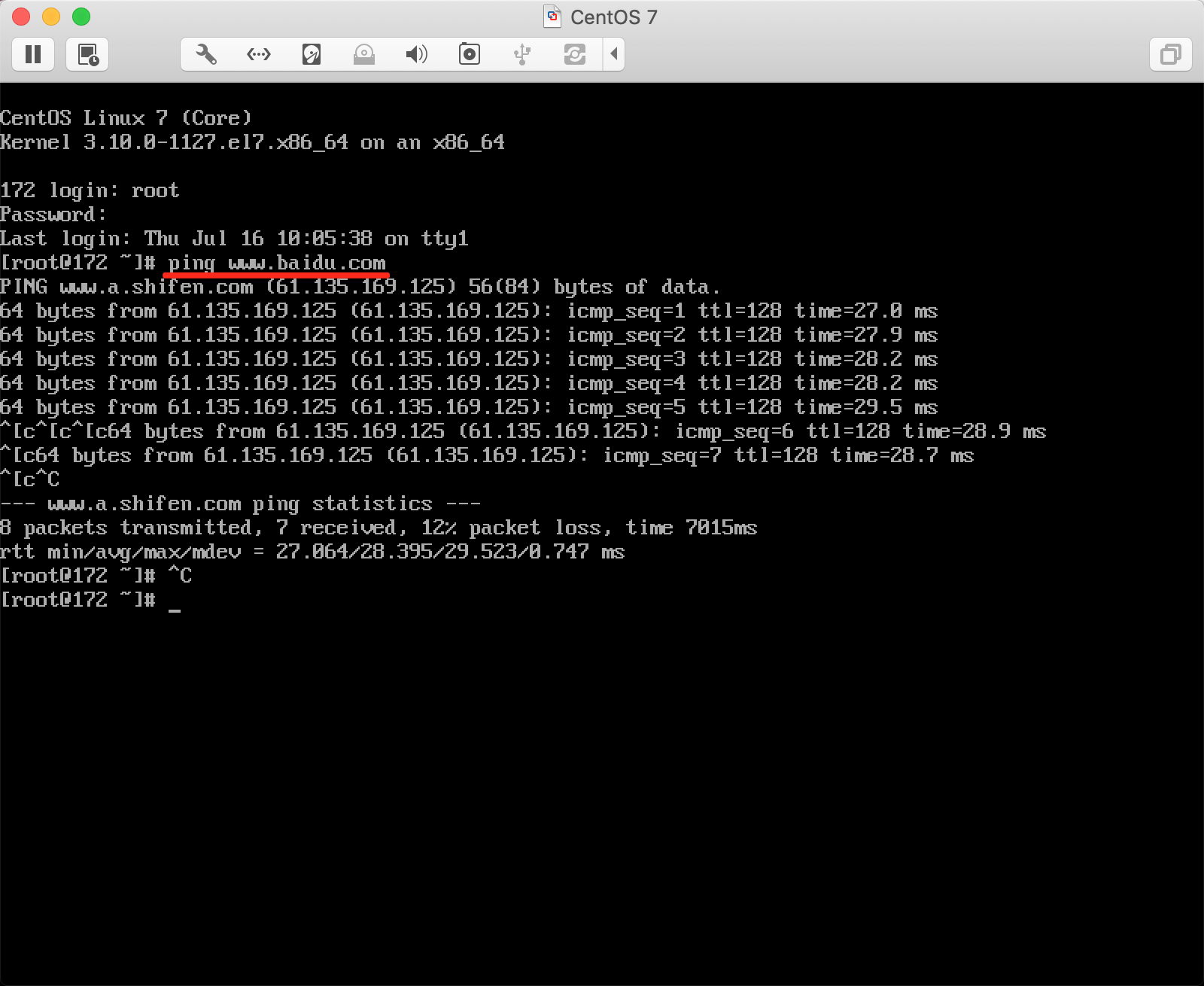The width and height of the screenshot is (1204, 986).
Task: Click the network adapter icon
Action: pyautogui.click(x=259, y=54)
